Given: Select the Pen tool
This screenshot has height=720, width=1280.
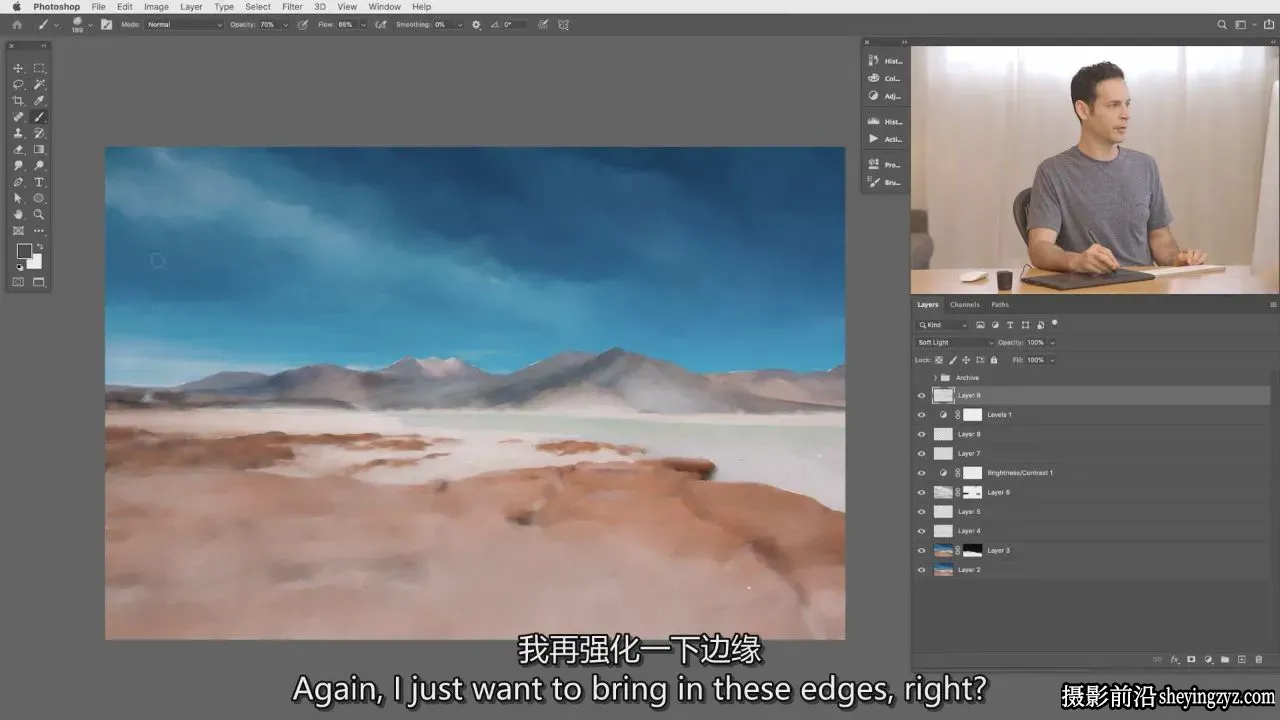Looking at the screenshot, I should 18,182.
